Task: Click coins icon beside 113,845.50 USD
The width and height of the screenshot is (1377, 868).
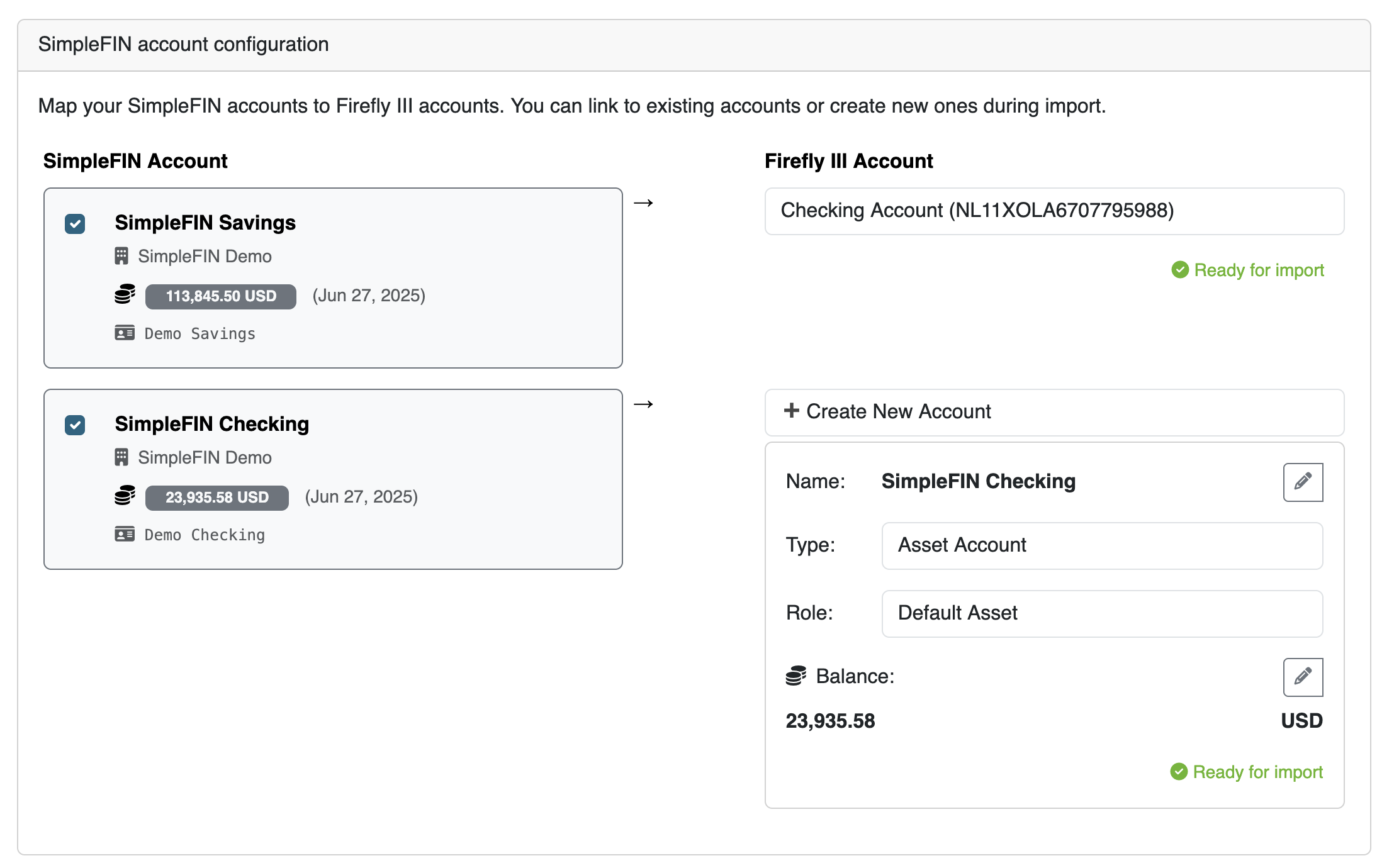Action: pyautogui.click(x=125, y=294)
